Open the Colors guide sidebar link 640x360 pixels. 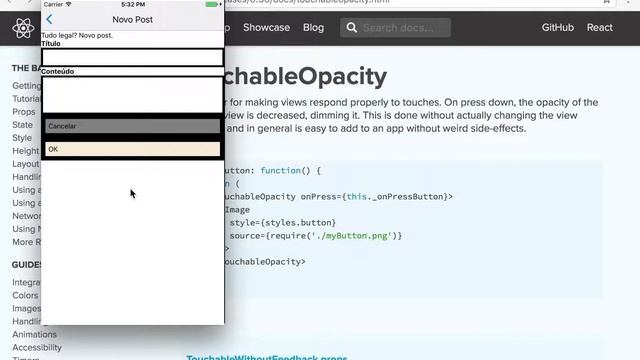(25, 295)
